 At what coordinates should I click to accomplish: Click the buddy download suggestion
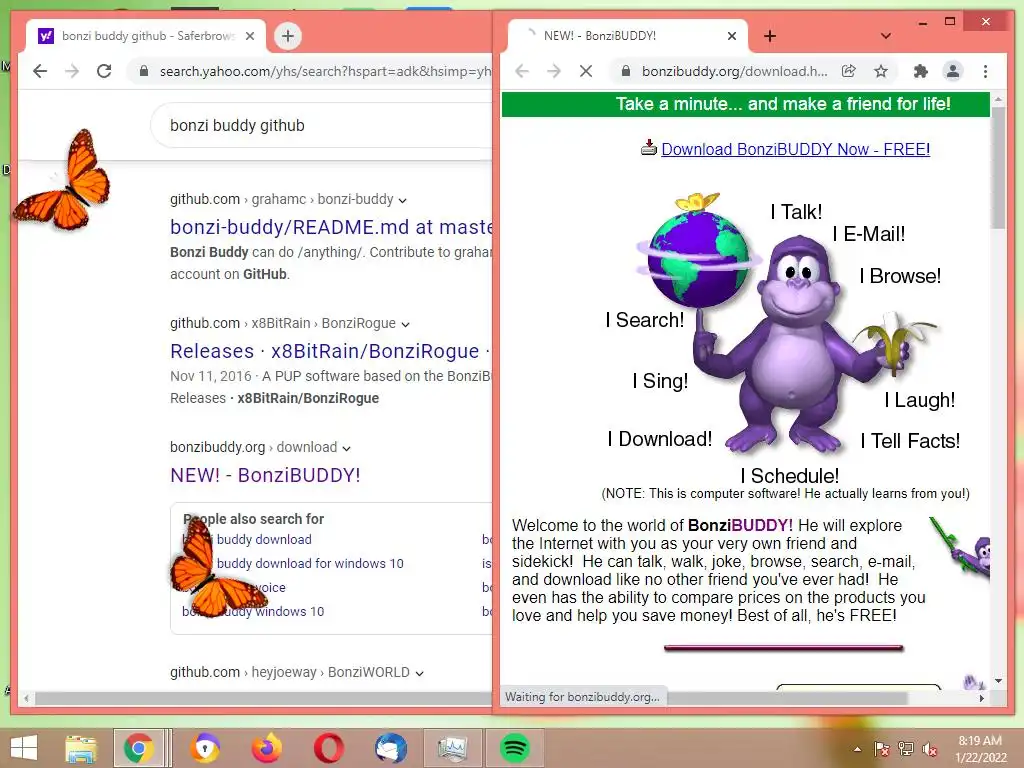pos(264,539)
